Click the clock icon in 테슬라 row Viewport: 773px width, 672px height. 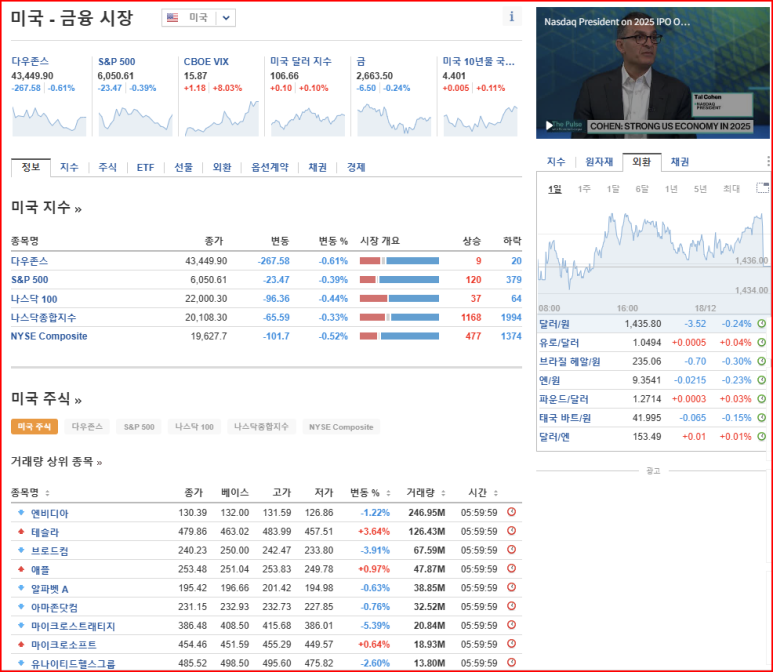click(x=511, y=531)
